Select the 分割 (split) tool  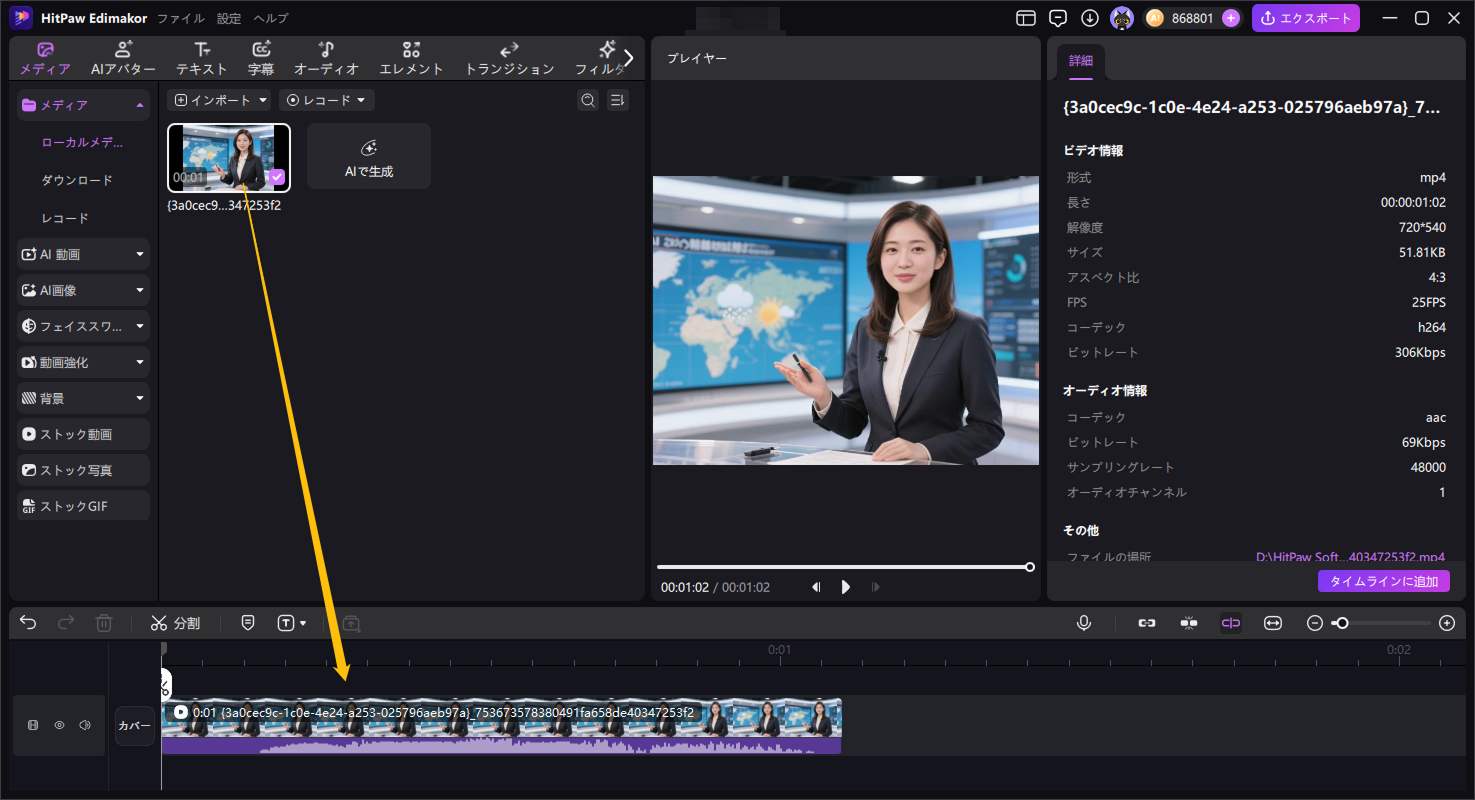coord(175,622)
